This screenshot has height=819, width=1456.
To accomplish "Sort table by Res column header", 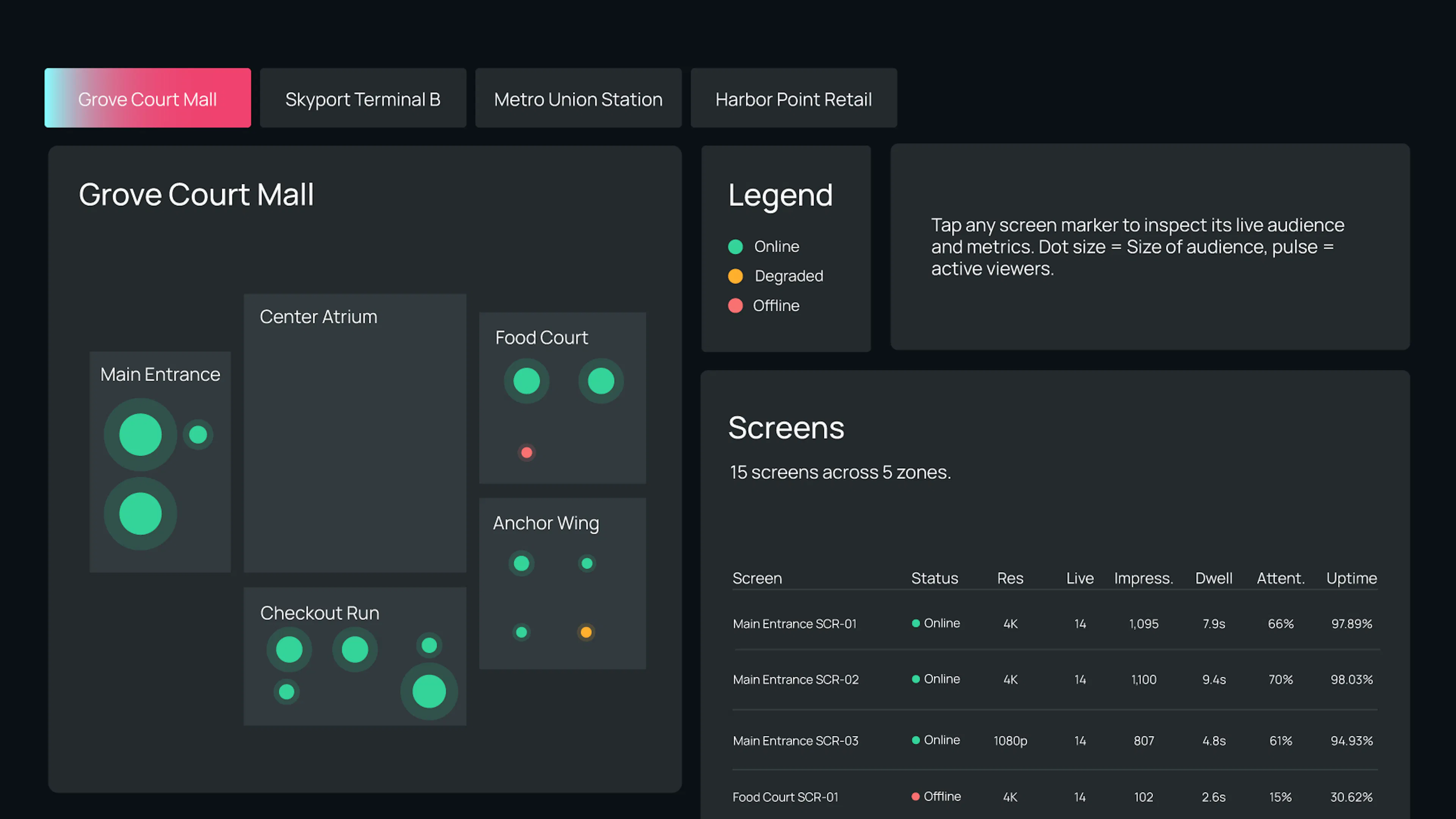I will pyautogui.click(x=1010, y=578).
